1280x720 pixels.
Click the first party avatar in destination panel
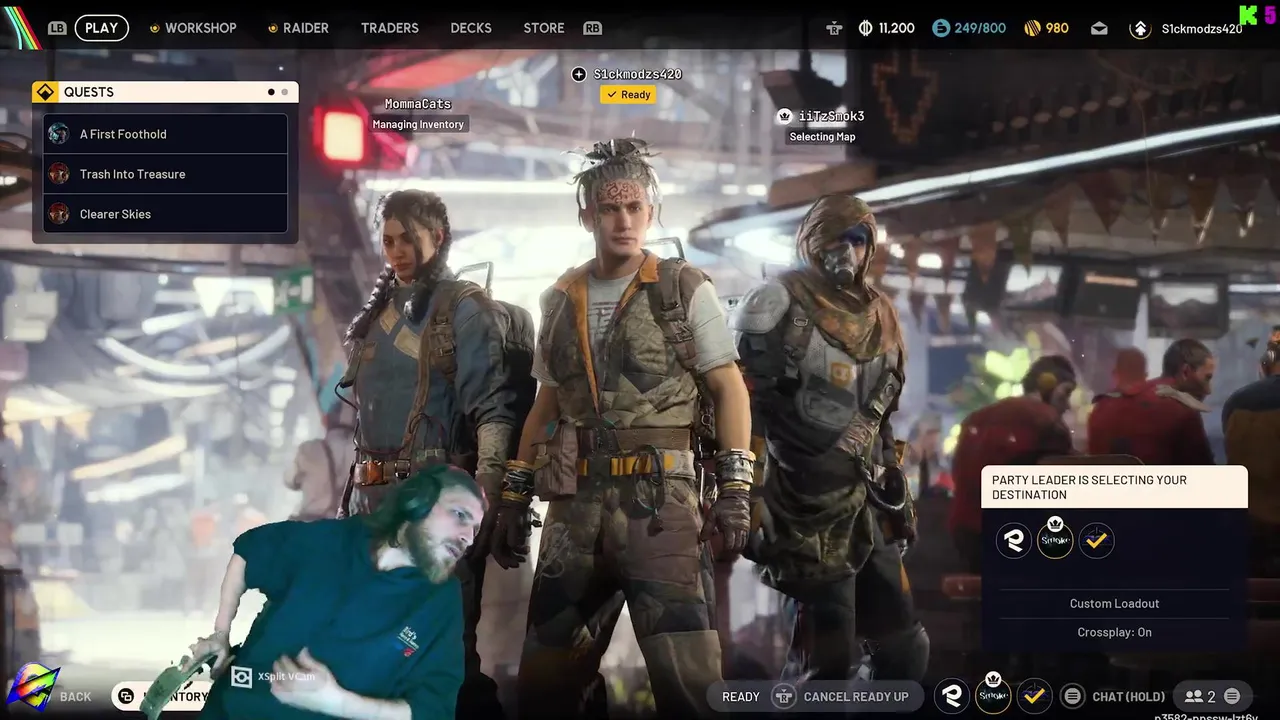1014,541
